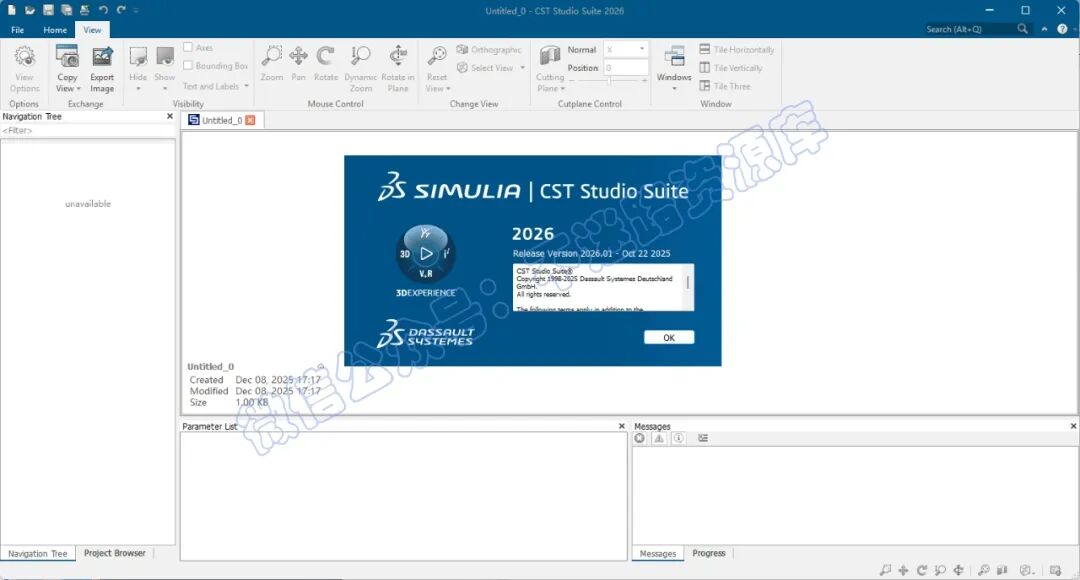Select the Pan mouse control tool
The width and height of the screenshot is (1080, 580).
pyautogui.click(x=298, y=63)
